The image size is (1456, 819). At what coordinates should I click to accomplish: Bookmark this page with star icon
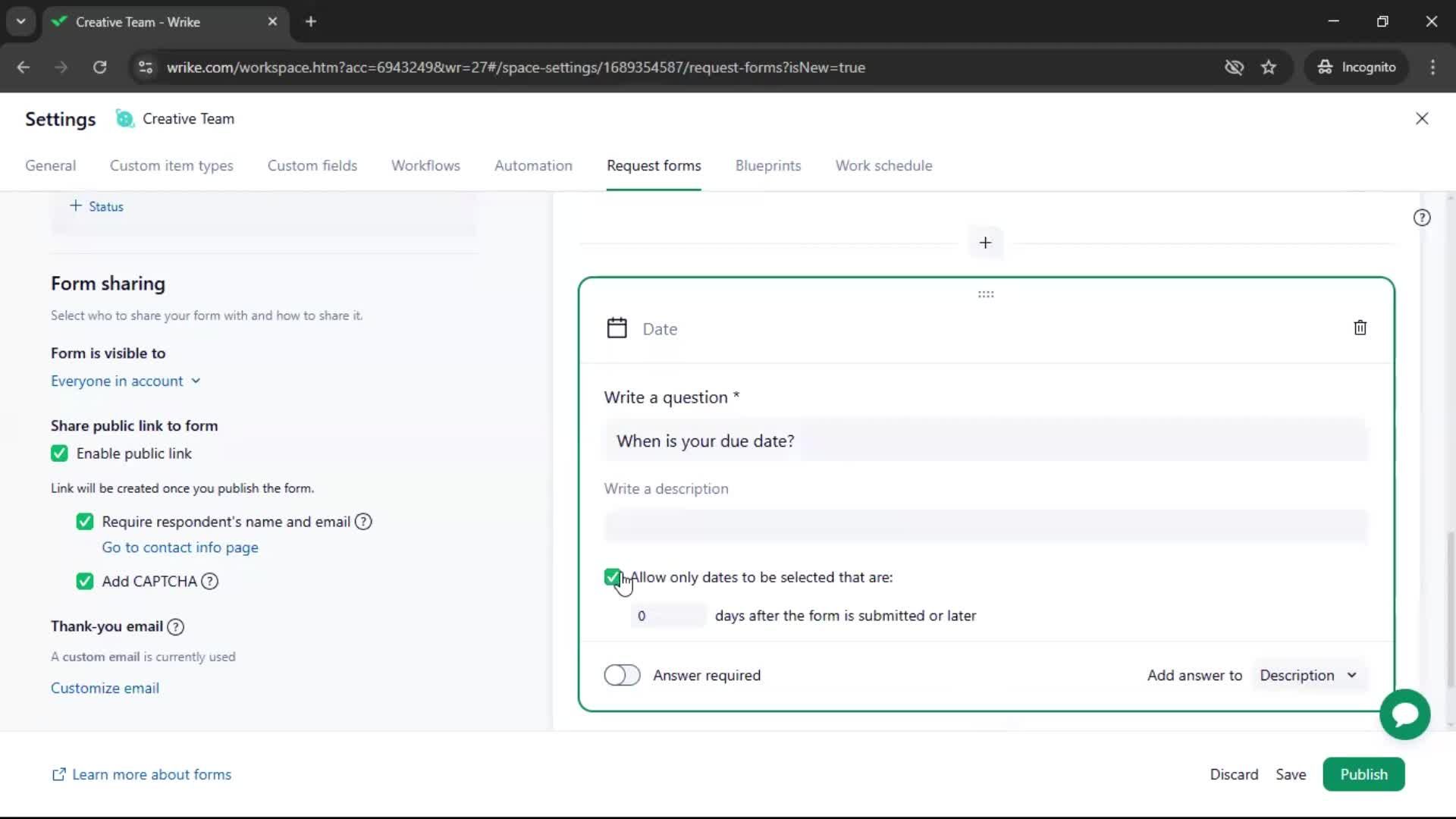coord(1268,67)
